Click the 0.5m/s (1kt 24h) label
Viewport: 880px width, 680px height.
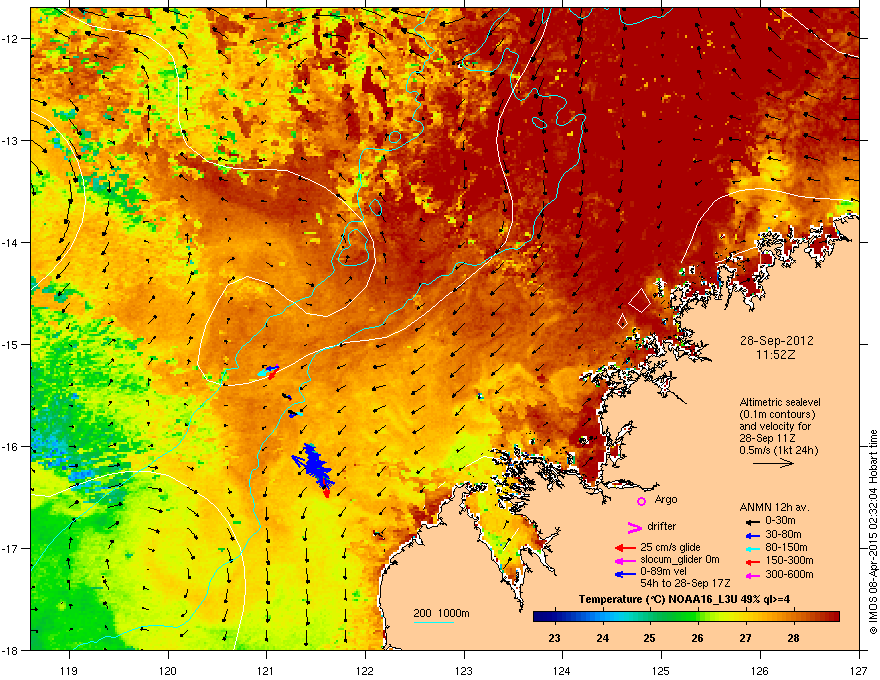(x=779, y=450)
